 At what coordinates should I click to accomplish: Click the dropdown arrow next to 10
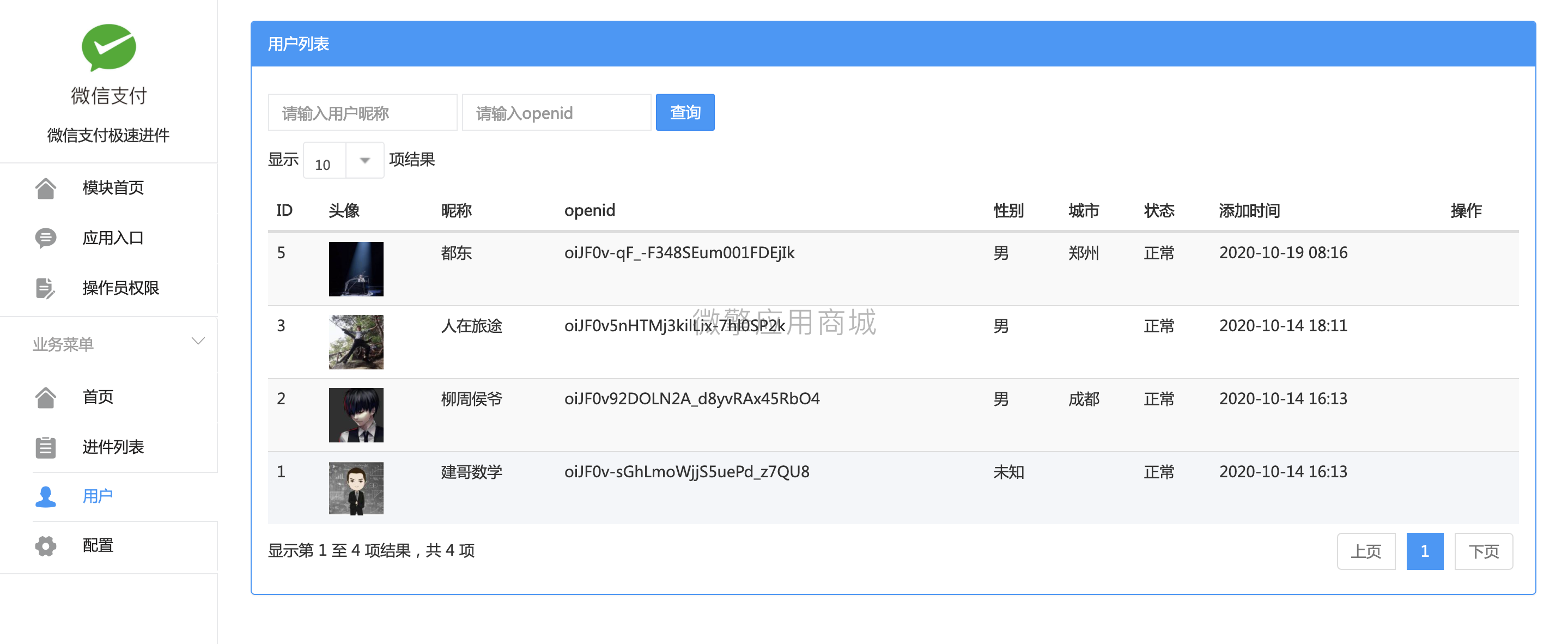pyautogui.click(x=364, y=161)
